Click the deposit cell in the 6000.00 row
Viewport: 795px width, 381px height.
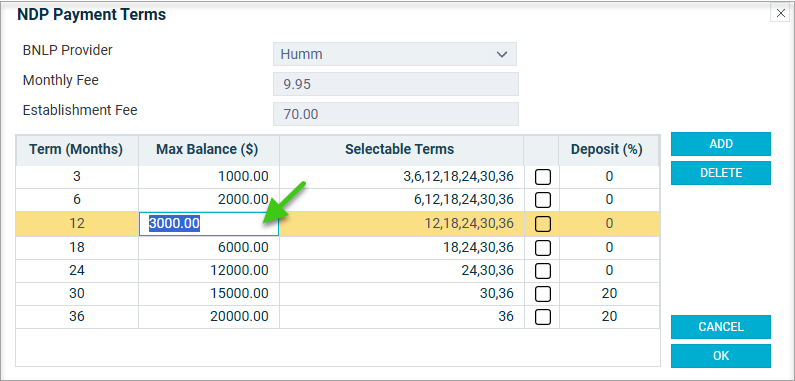pyautogui.click(x=608, y=248)
